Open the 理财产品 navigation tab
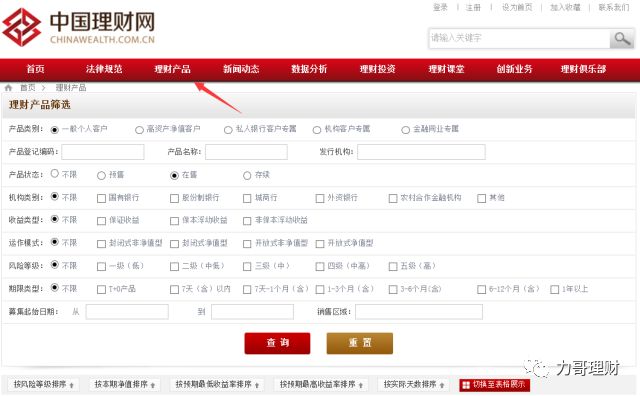Viewport: 640px width, 396px height. [172, 69]
